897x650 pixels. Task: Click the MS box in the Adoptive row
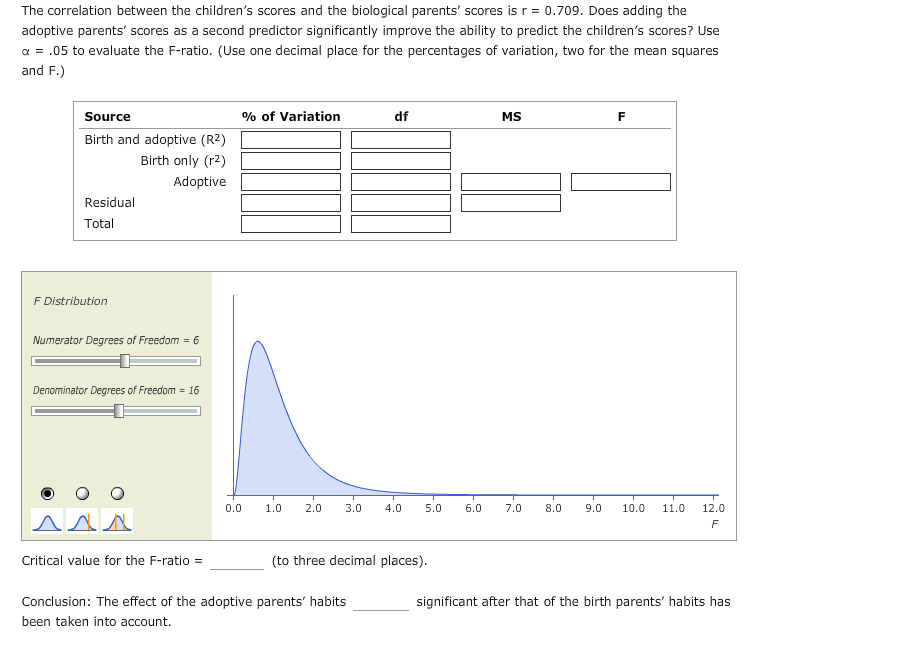tap(511, 181)
